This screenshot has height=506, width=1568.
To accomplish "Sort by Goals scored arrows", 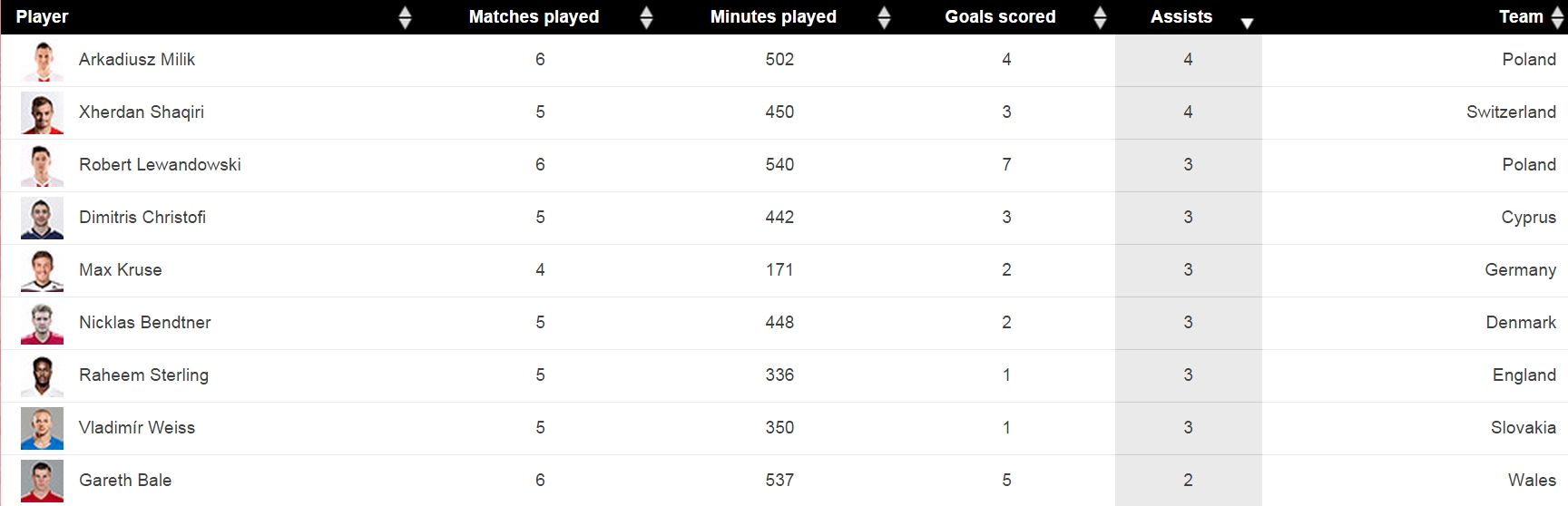I will (x=1100, y=17).
